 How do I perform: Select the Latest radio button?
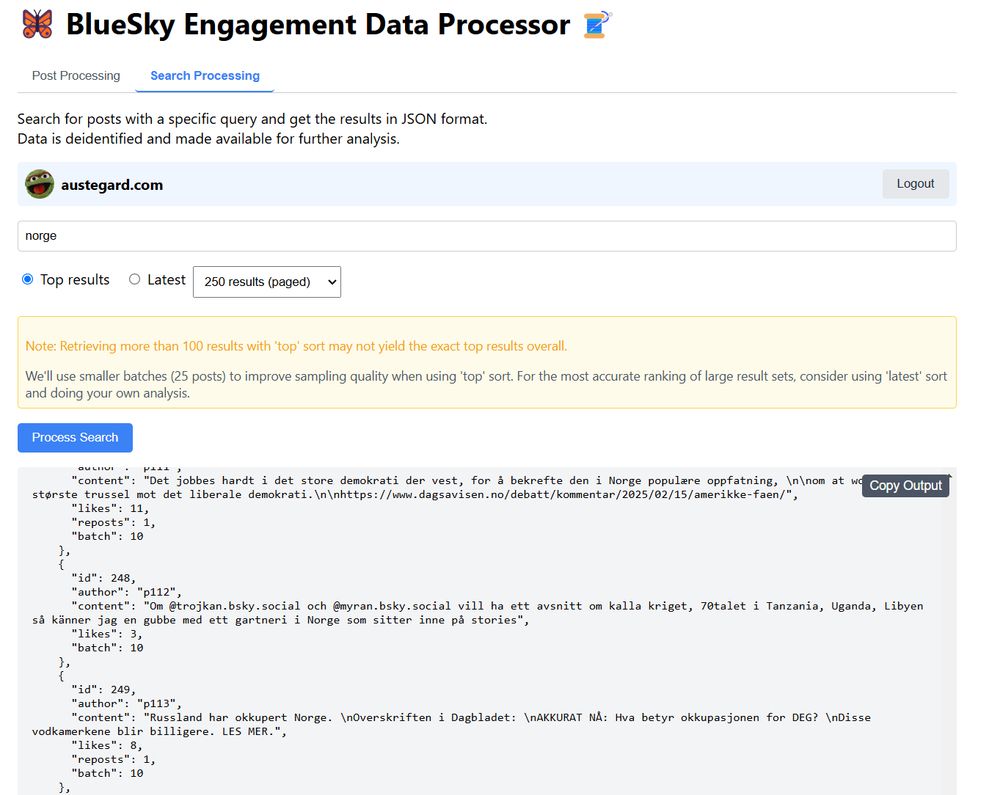tap(134, 279)
